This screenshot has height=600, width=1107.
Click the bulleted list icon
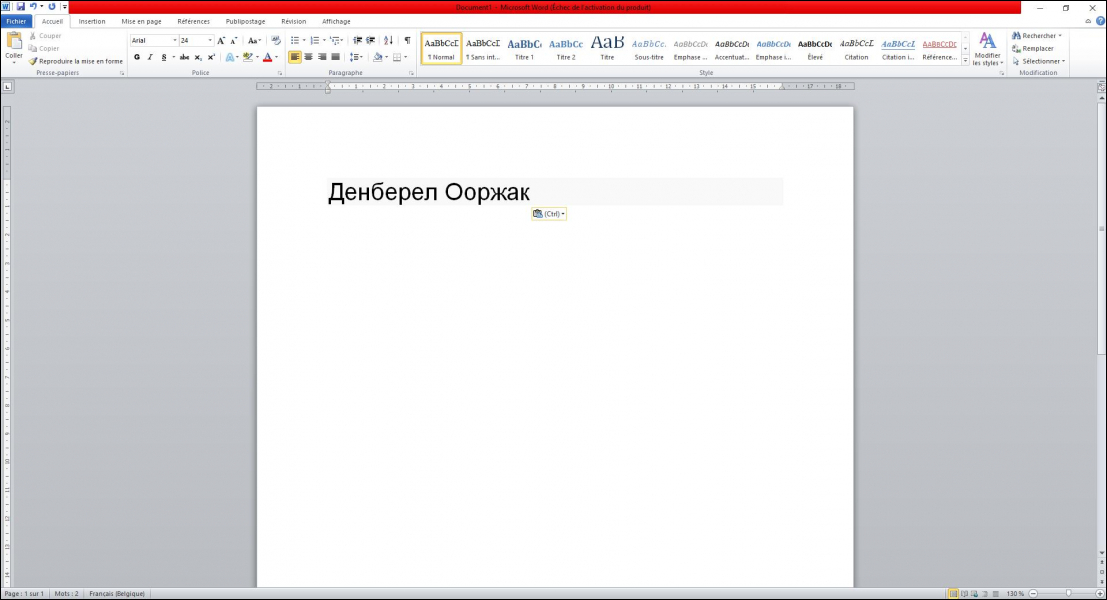pos(294,41)
